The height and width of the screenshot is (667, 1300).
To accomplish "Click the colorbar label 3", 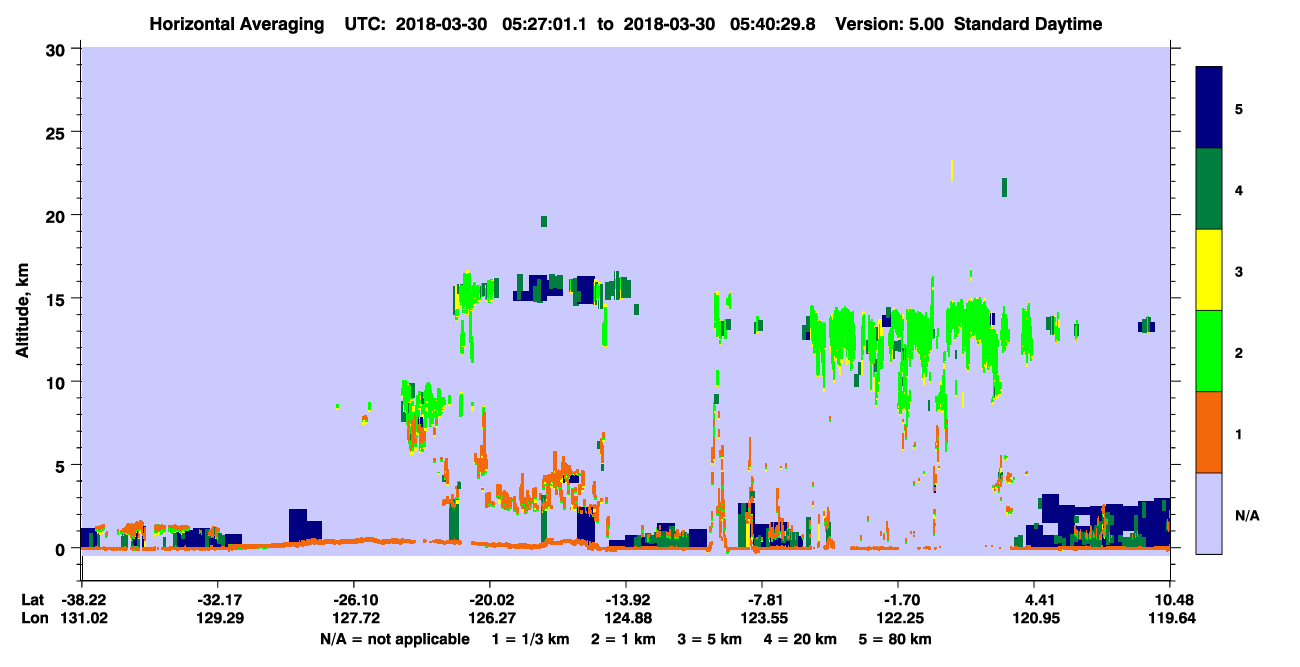I will coord(1239,270).
